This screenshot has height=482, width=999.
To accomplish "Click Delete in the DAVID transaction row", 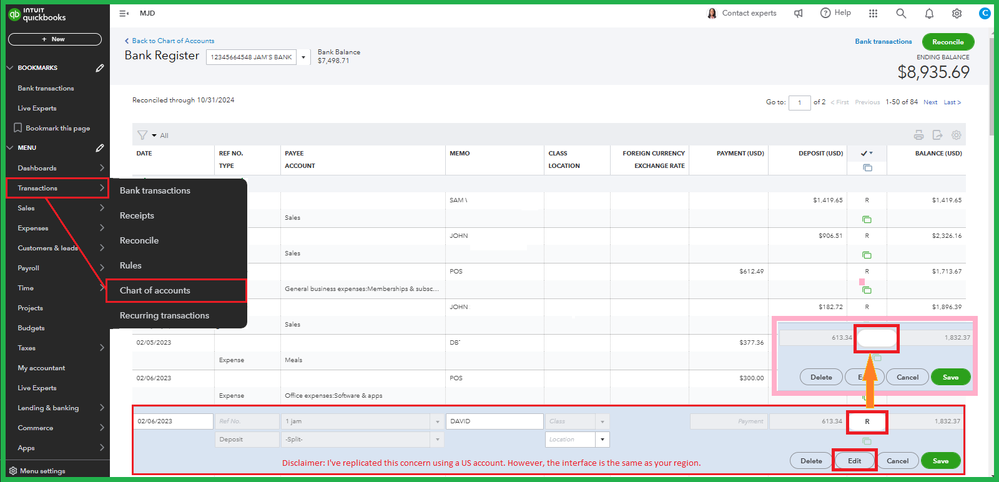I will point(812,460).
